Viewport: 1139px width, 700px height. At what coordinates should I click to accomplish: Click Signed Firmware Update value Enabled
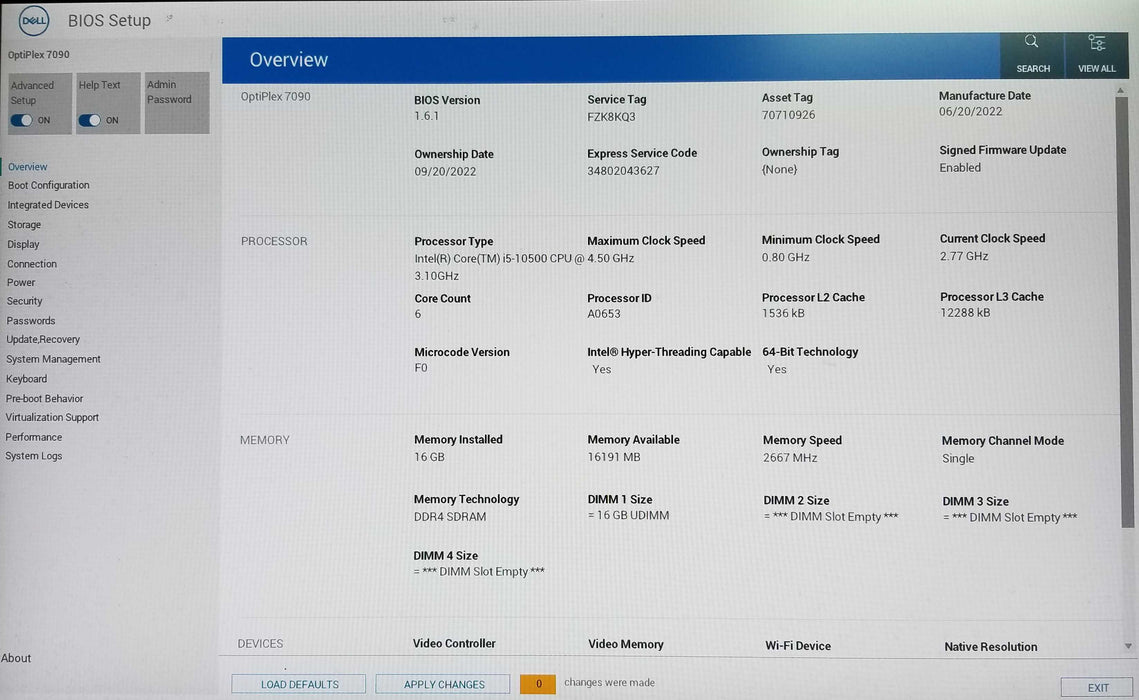click(960, 168)
